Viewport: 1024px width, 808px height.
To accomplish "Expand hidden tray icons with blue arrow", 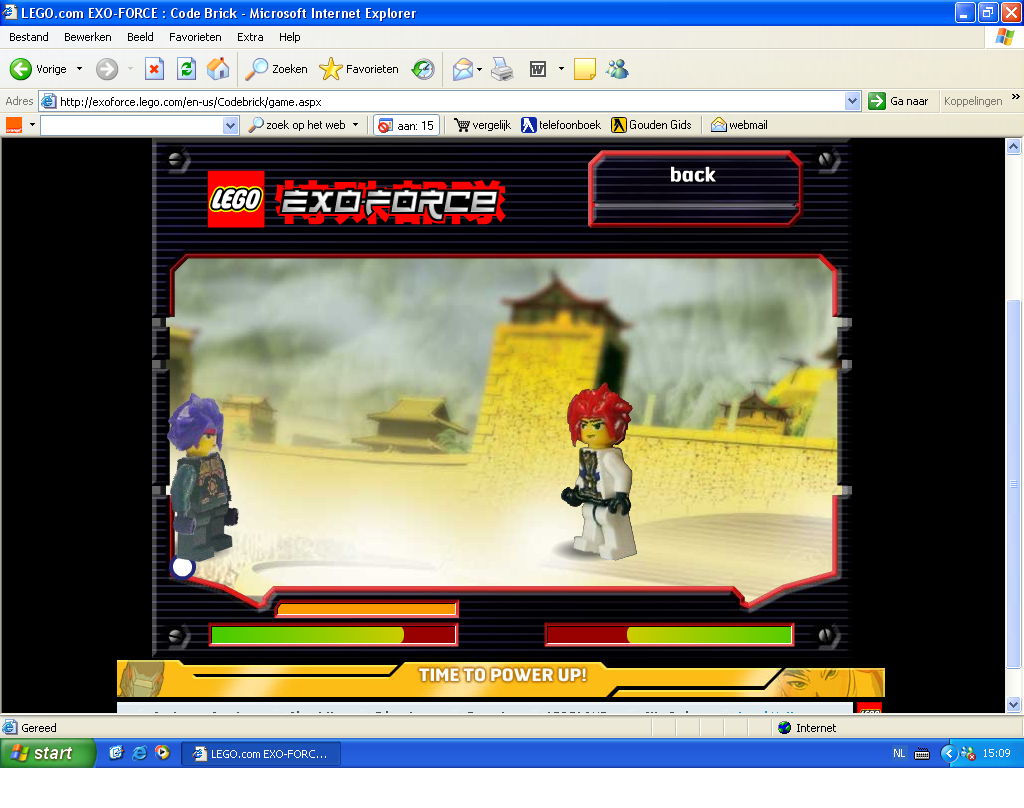I will coord(948,754).
